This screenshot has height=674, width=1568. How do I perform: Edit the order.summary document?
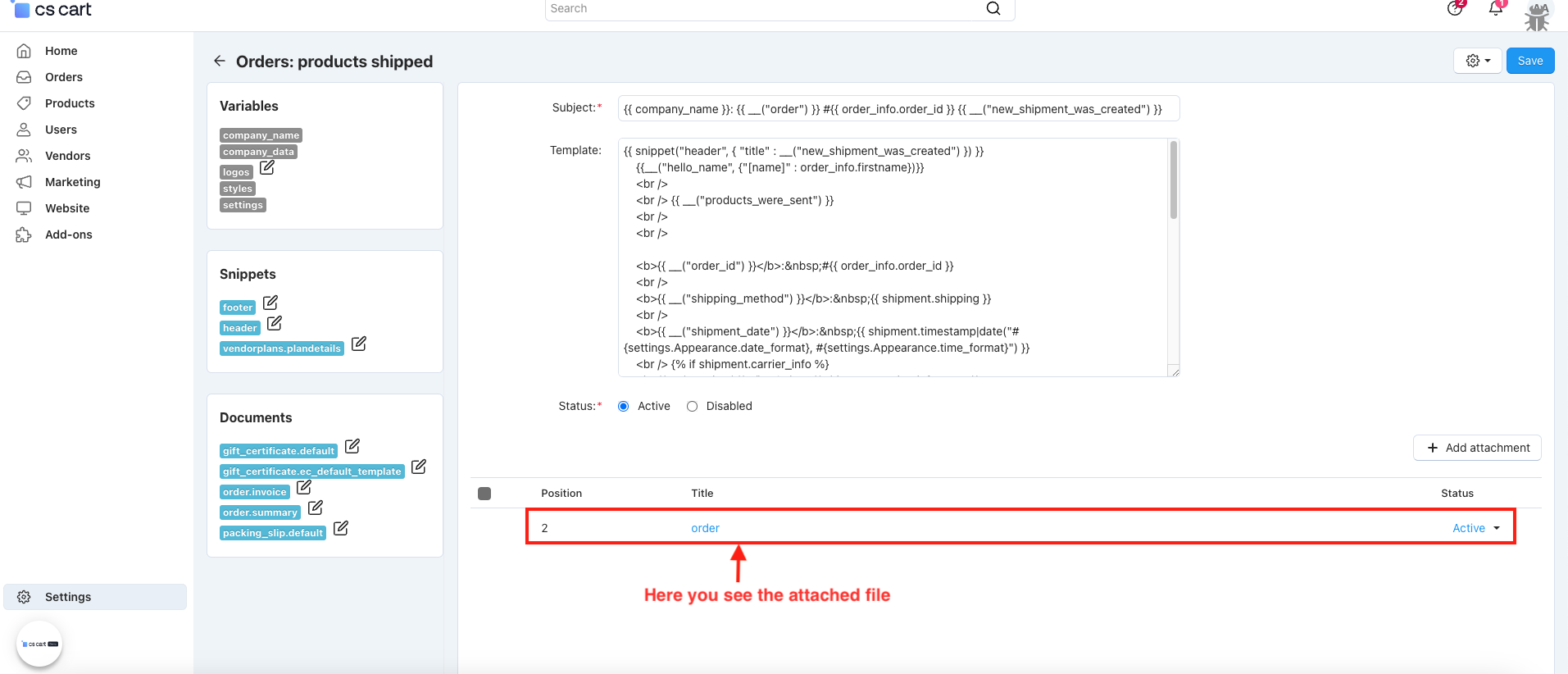click(x=316, y=508)
